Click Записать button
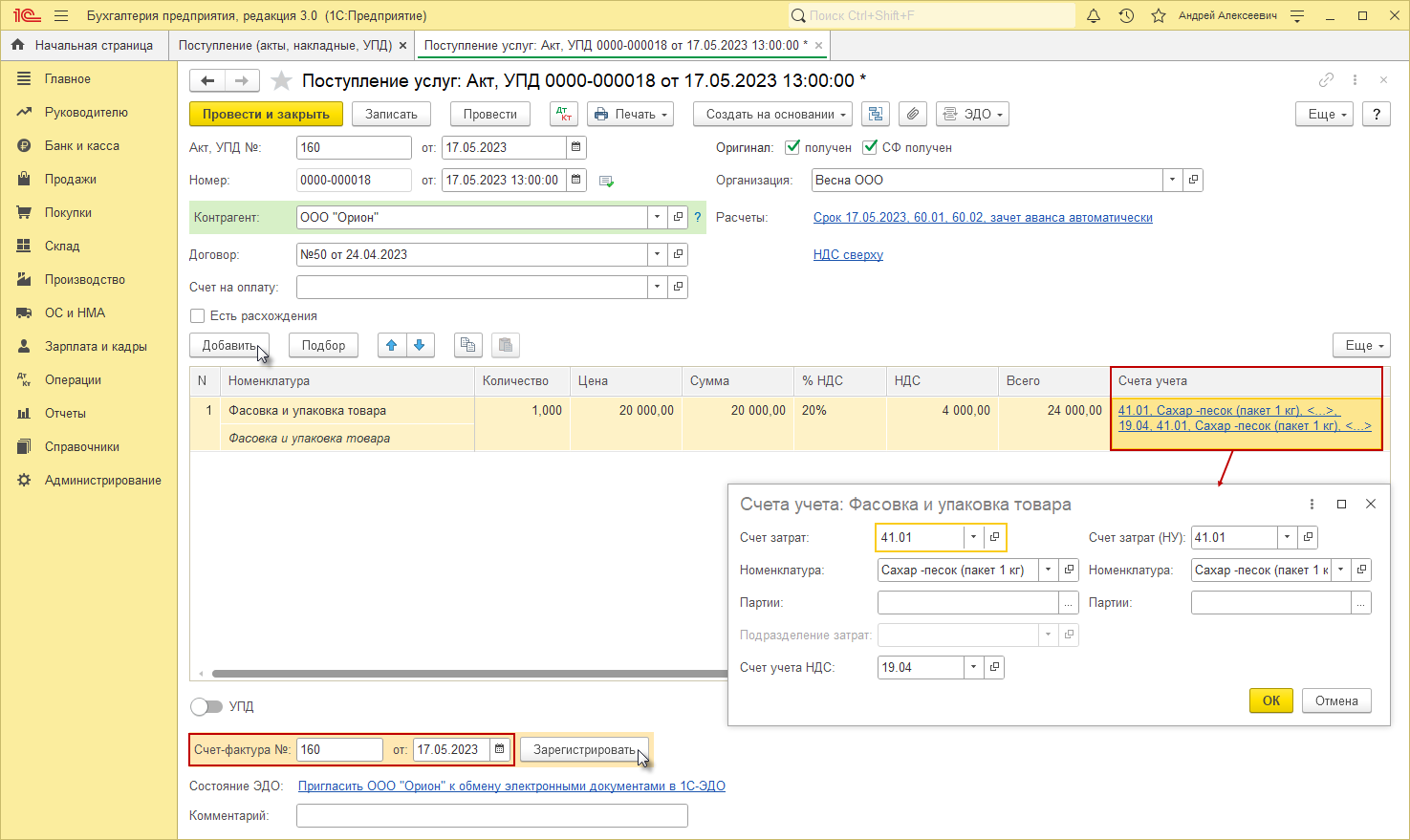This screenshot has width=1410, height=840. [x=391, y=114]
